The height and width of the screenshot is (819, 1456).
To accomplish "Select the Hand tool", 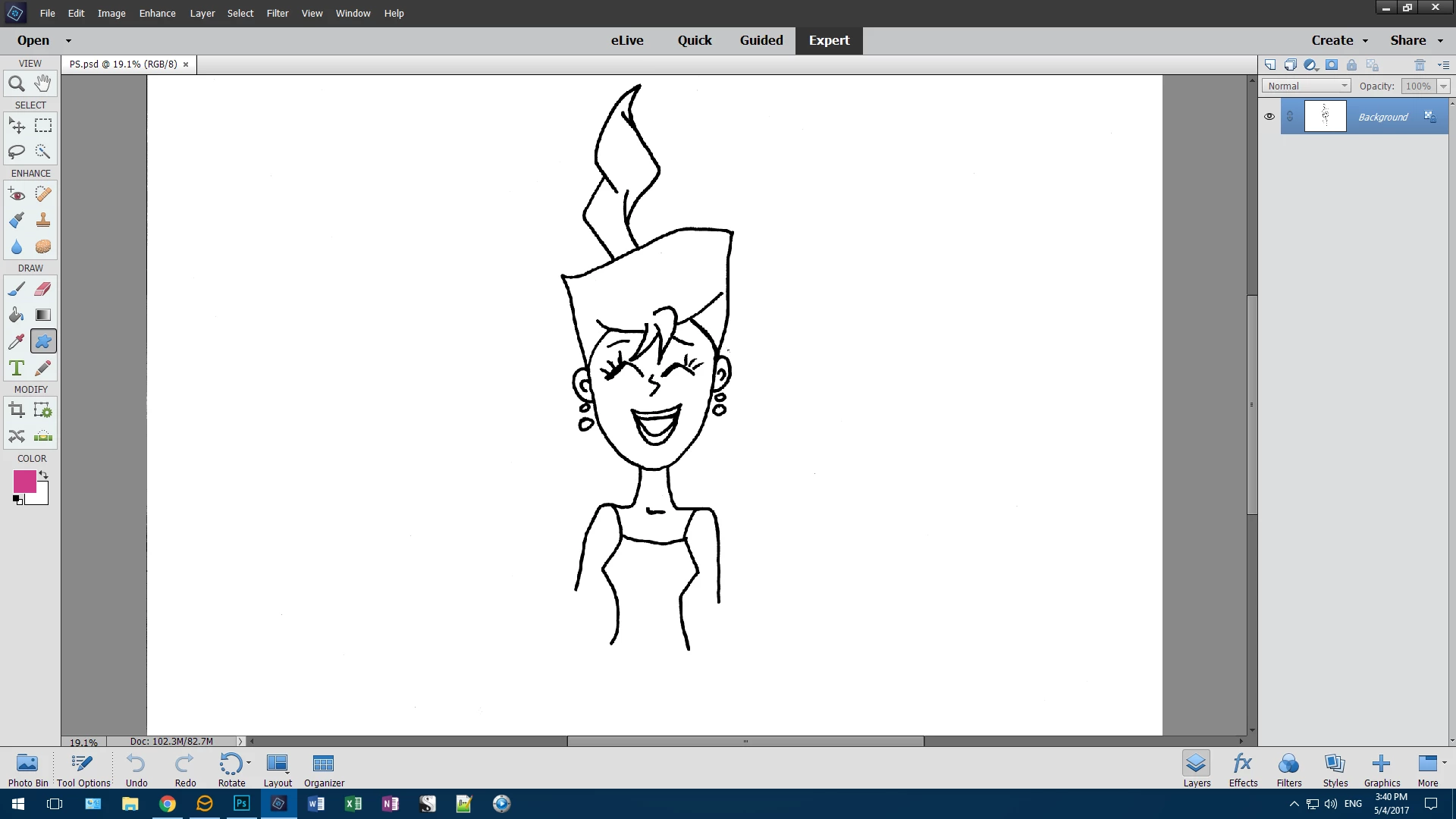I will click(43, 83).
